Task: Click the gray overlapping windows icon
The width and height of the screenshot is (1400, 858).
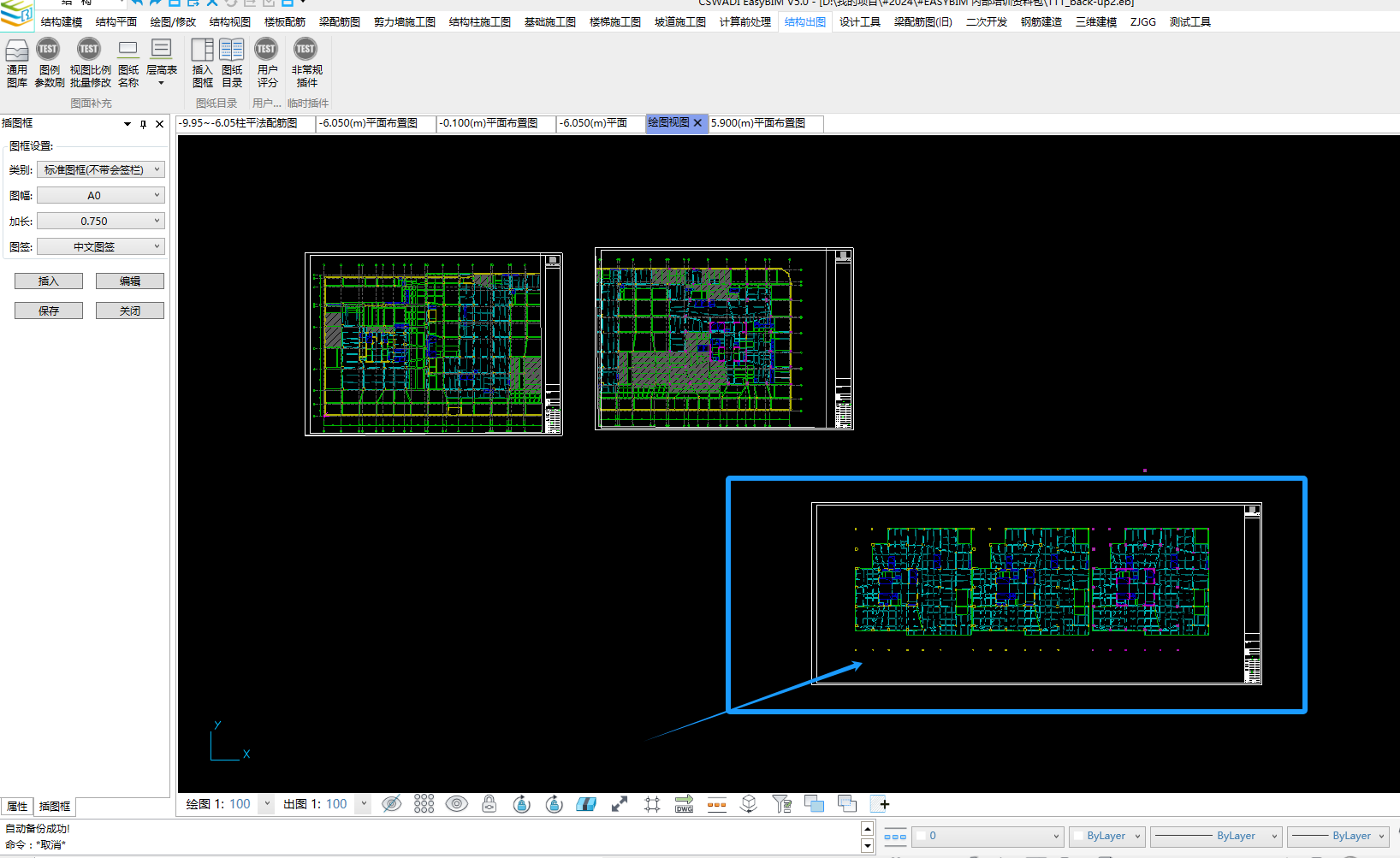Action: tap(847, 803)
